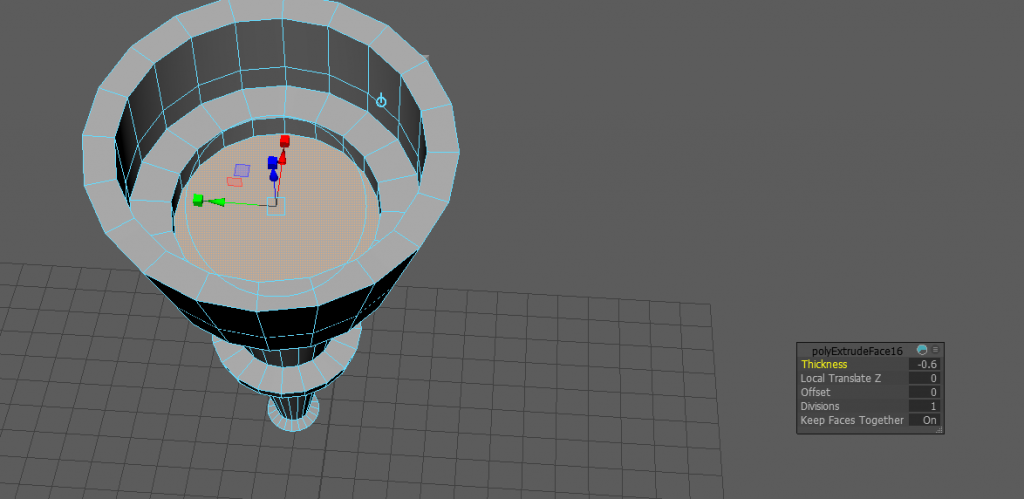The width and height of the screenshot is (1024, 499).
Task: Click the yellow Thickness attribute label
Action: pyautogui.click(x=824, y=364)
